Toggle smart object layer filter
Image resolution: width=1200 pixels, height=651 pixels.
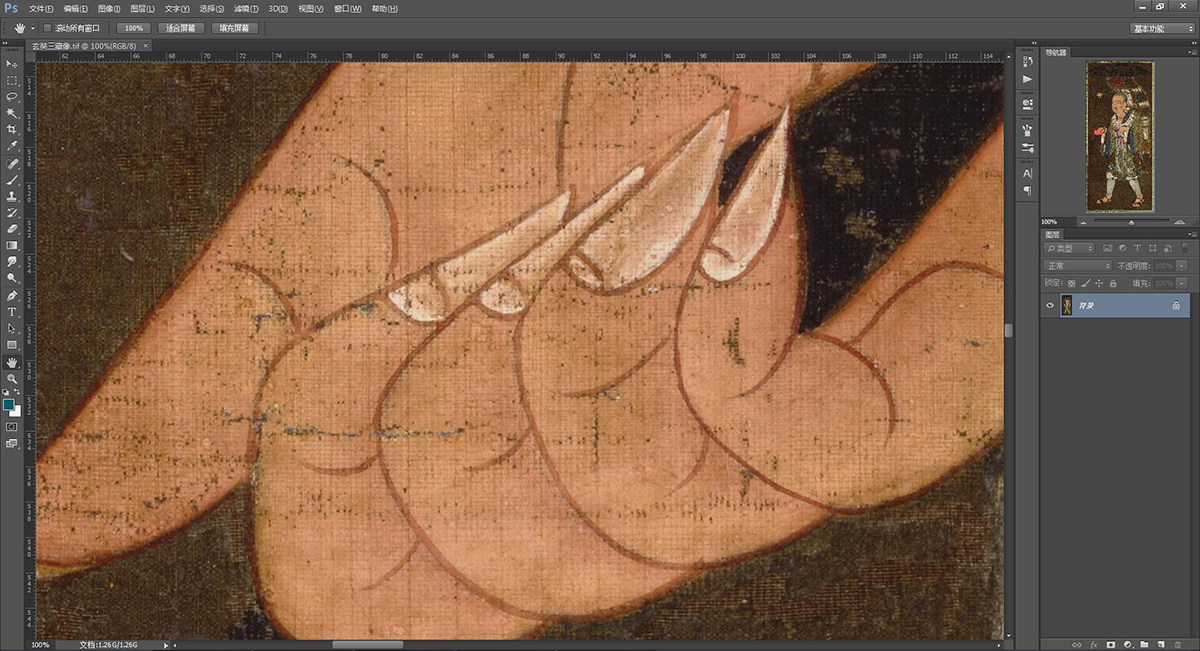(x=1168, y=248)
